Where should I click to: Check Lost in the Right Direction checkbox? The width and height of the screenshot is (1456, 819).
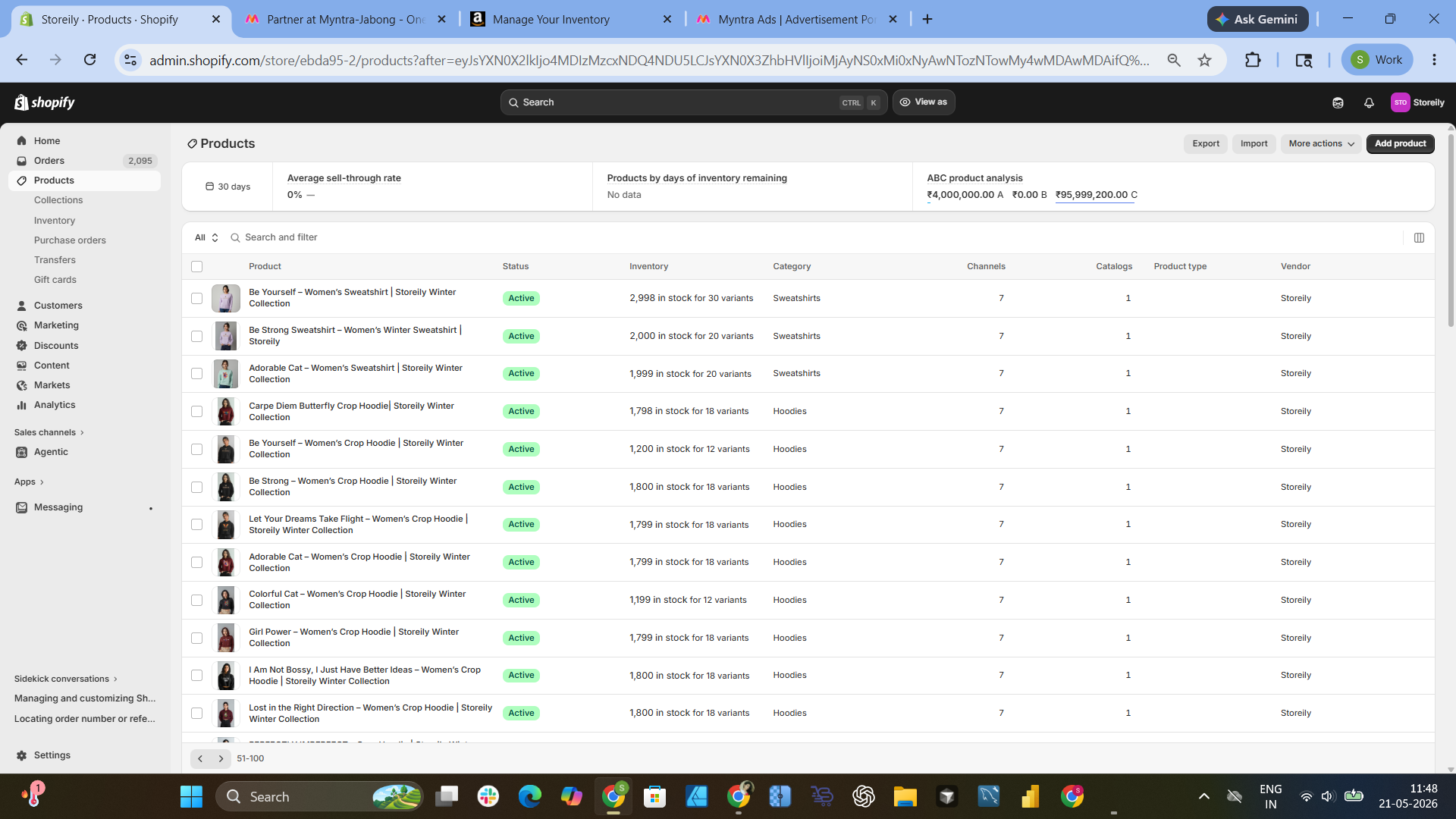tap(197, 714)
